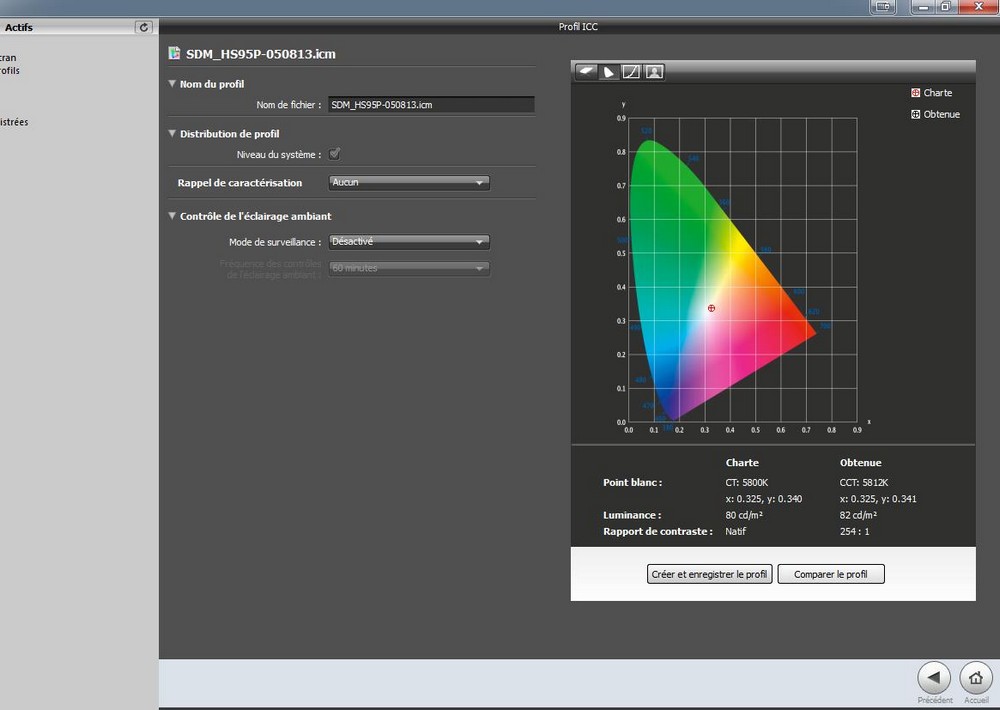
Task: Toggle the Charte legend marker
Action: click(x=915, y=92)
